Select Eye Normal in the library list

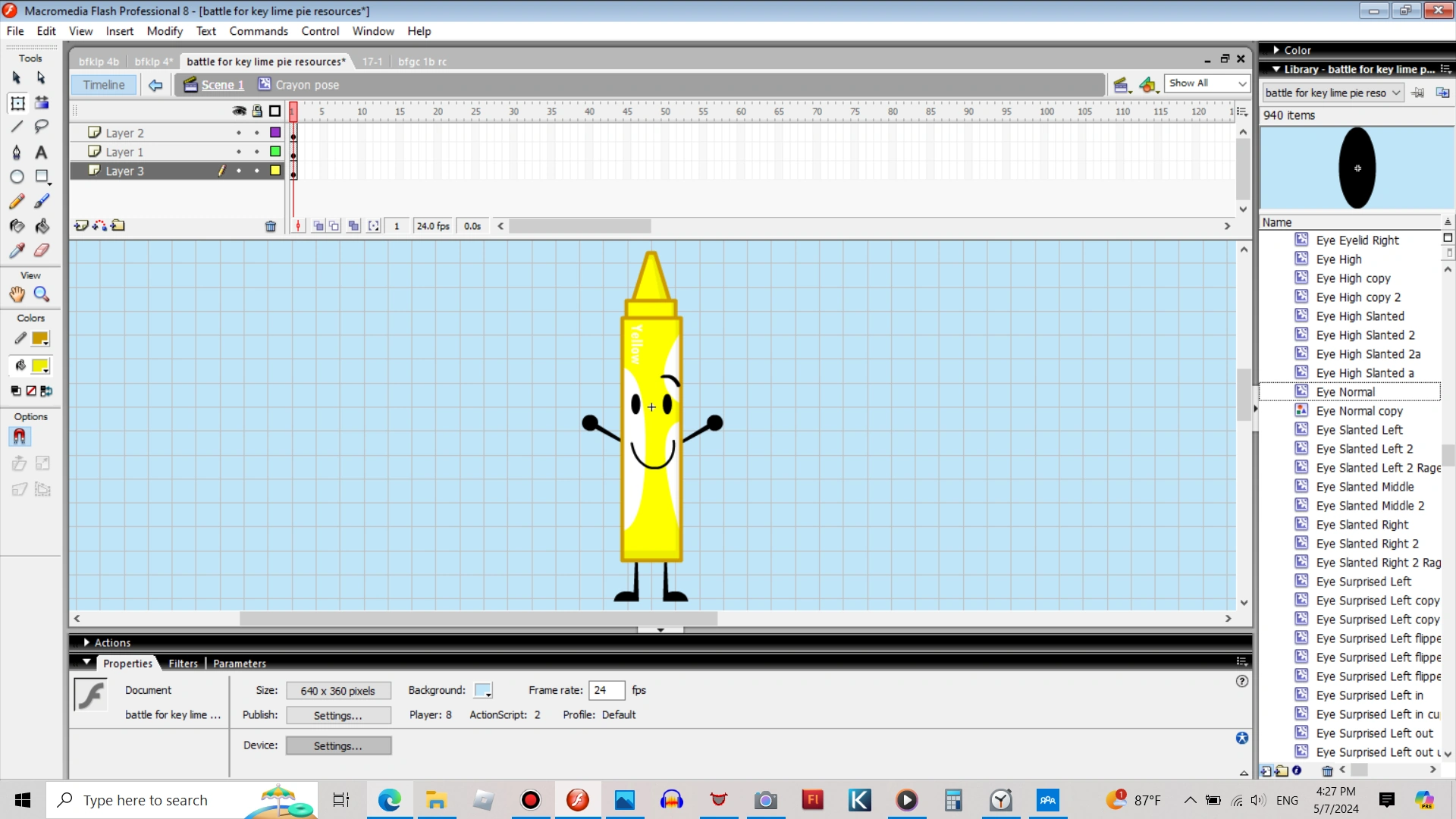(1348, 392)
